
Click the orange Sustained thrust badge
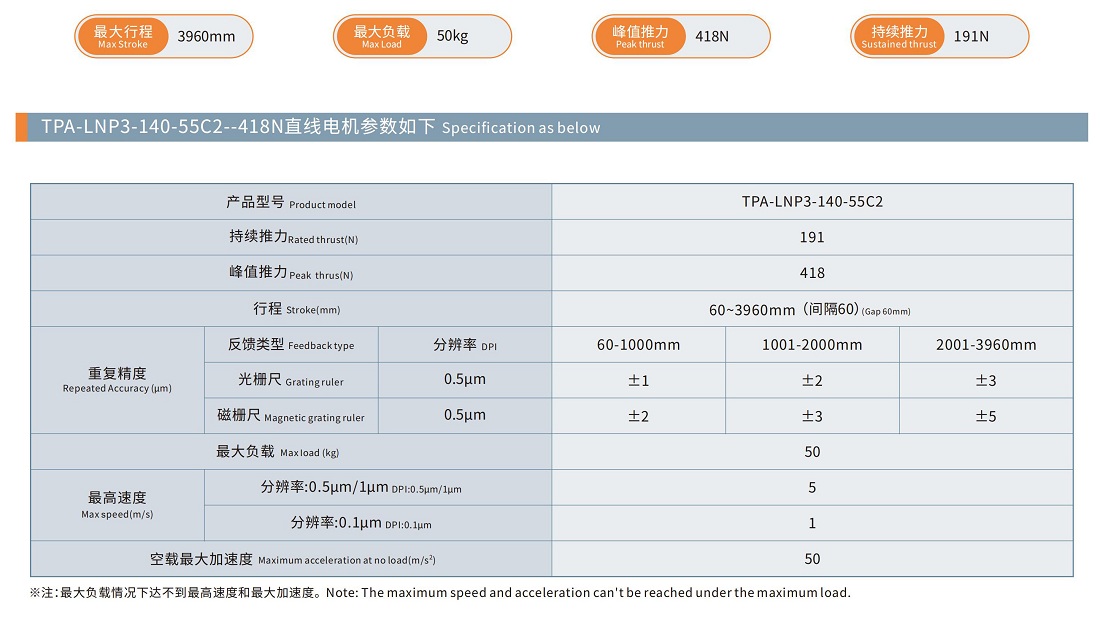click(x=898, y=37)
